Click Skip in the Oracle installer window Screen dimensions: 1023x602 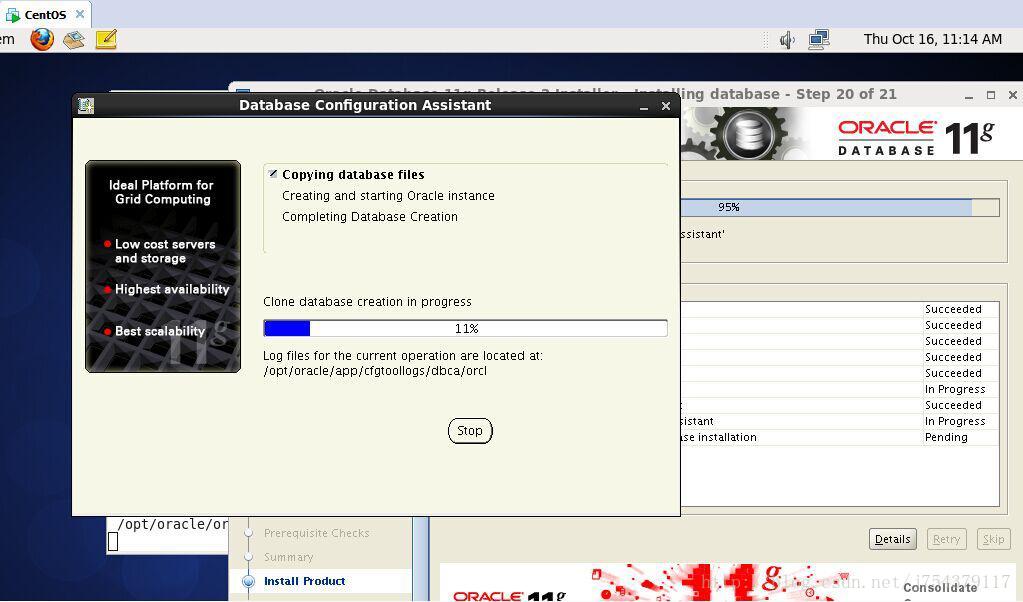click(994, 539)
